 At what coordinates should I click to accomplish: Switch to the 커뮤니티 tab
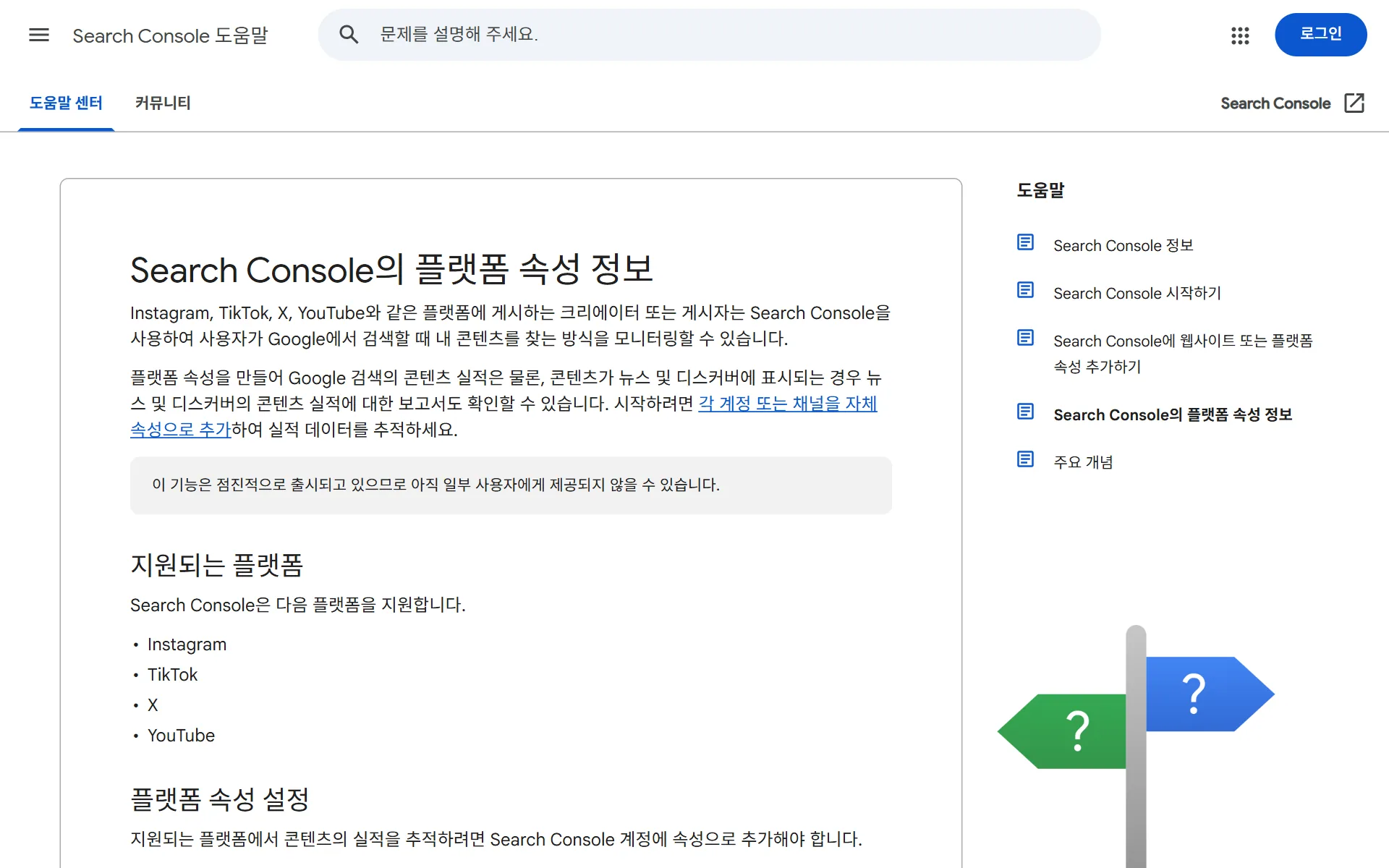(x=163, y=103)
